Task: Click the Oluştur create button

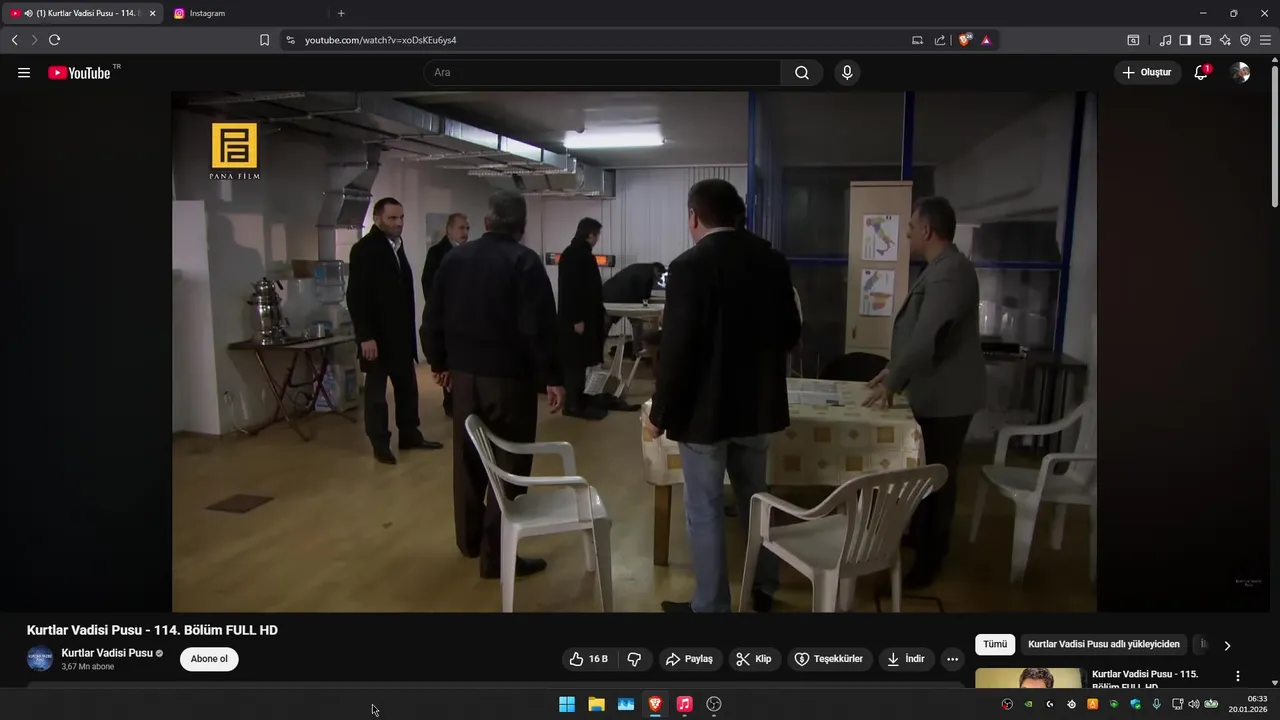Action: (1147, 73)
